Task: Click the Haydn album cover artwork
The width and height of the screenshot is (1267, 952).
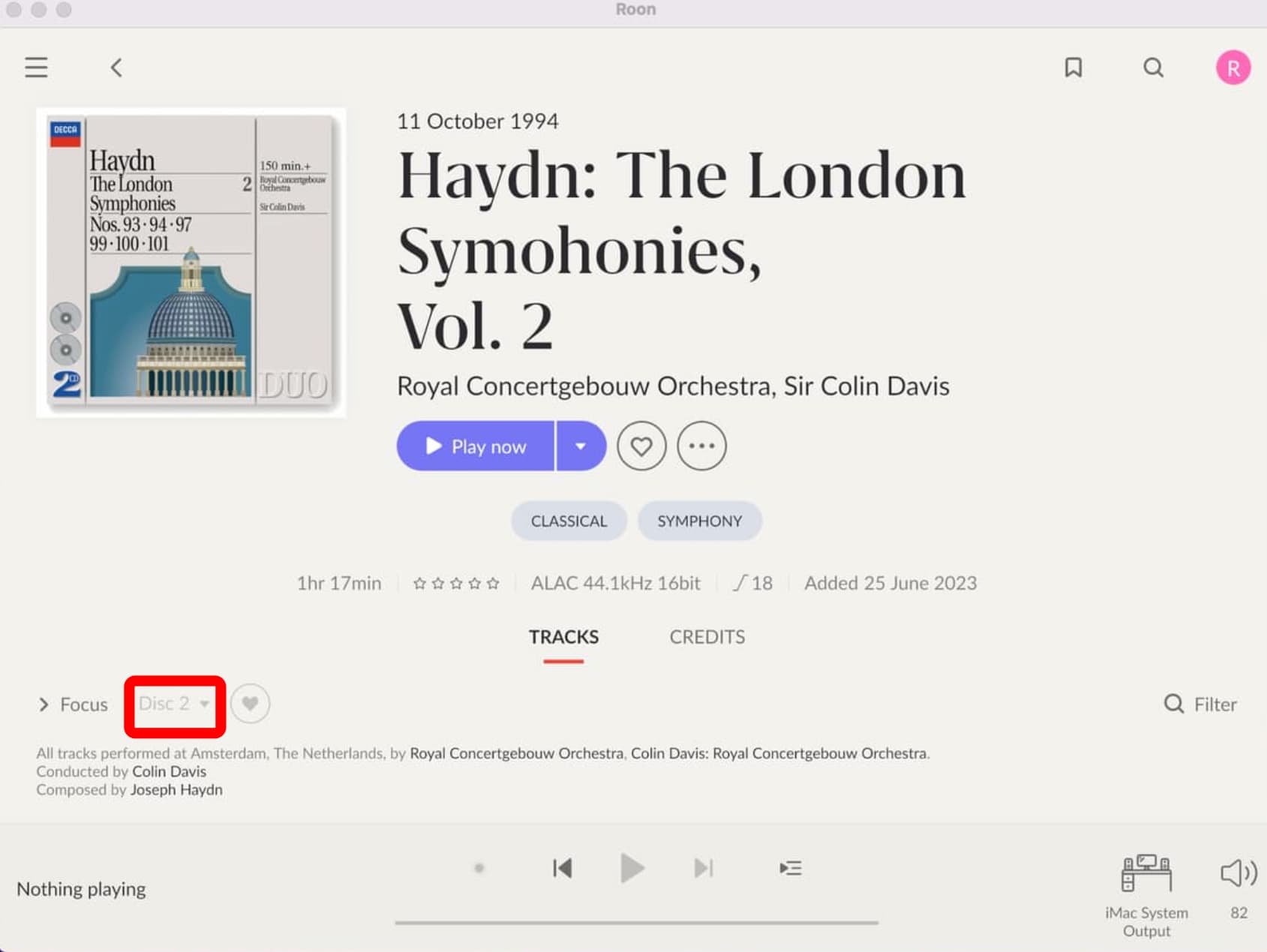Action: (x=191, y=263)
